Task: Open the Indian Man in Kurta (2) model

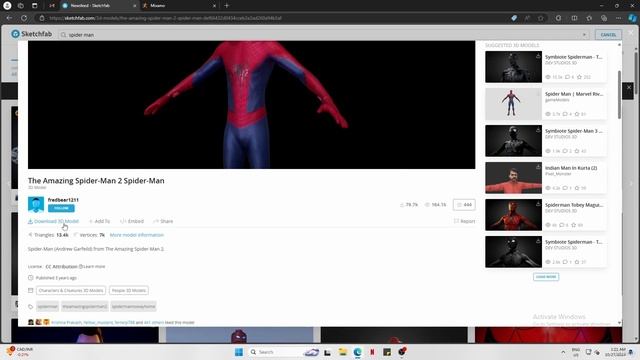Action: click(x=545, y=178)
